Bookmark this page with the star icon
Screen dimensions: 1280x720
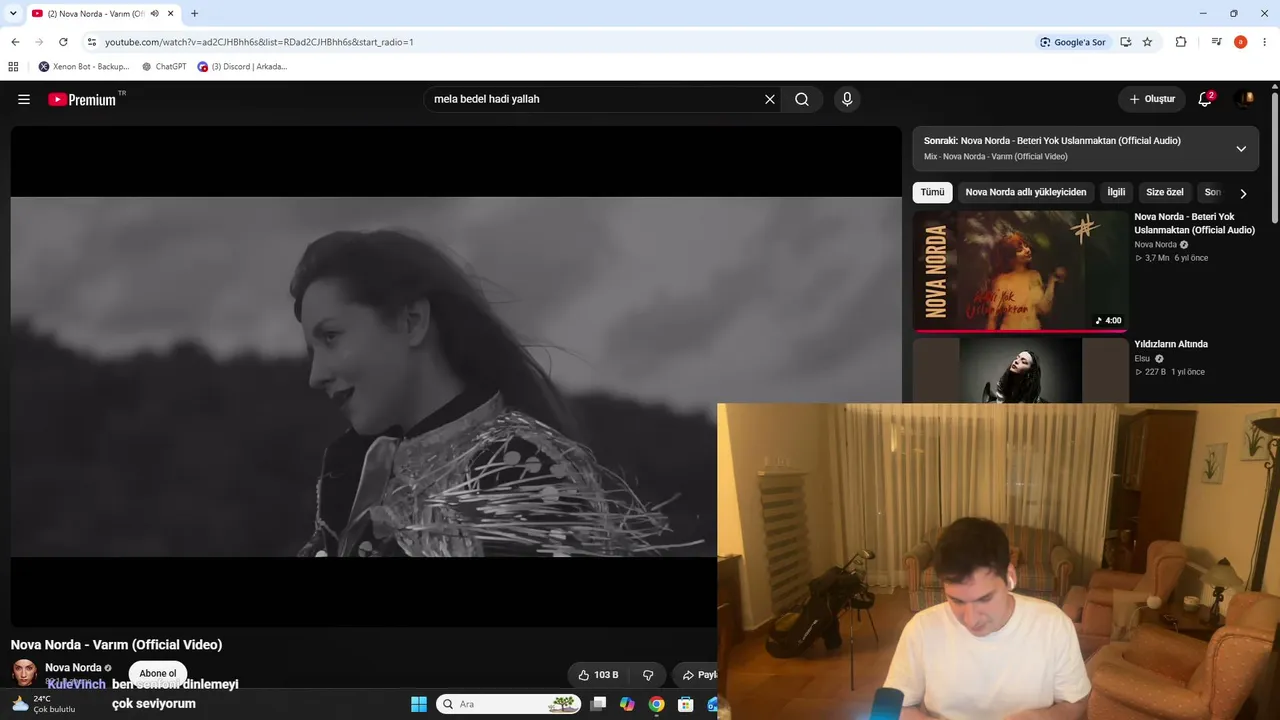click(1147, 42)
